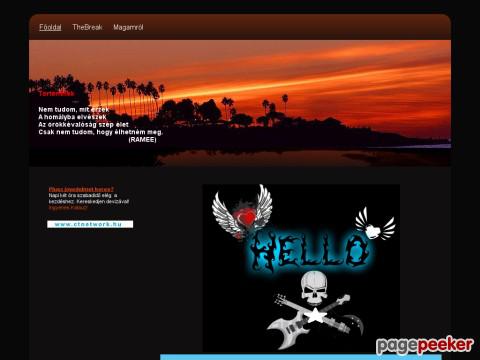Select the skull graphic in the image
The height and width of the screenshot is (360, 480).
pyautogui.click(x=314, y=288)
